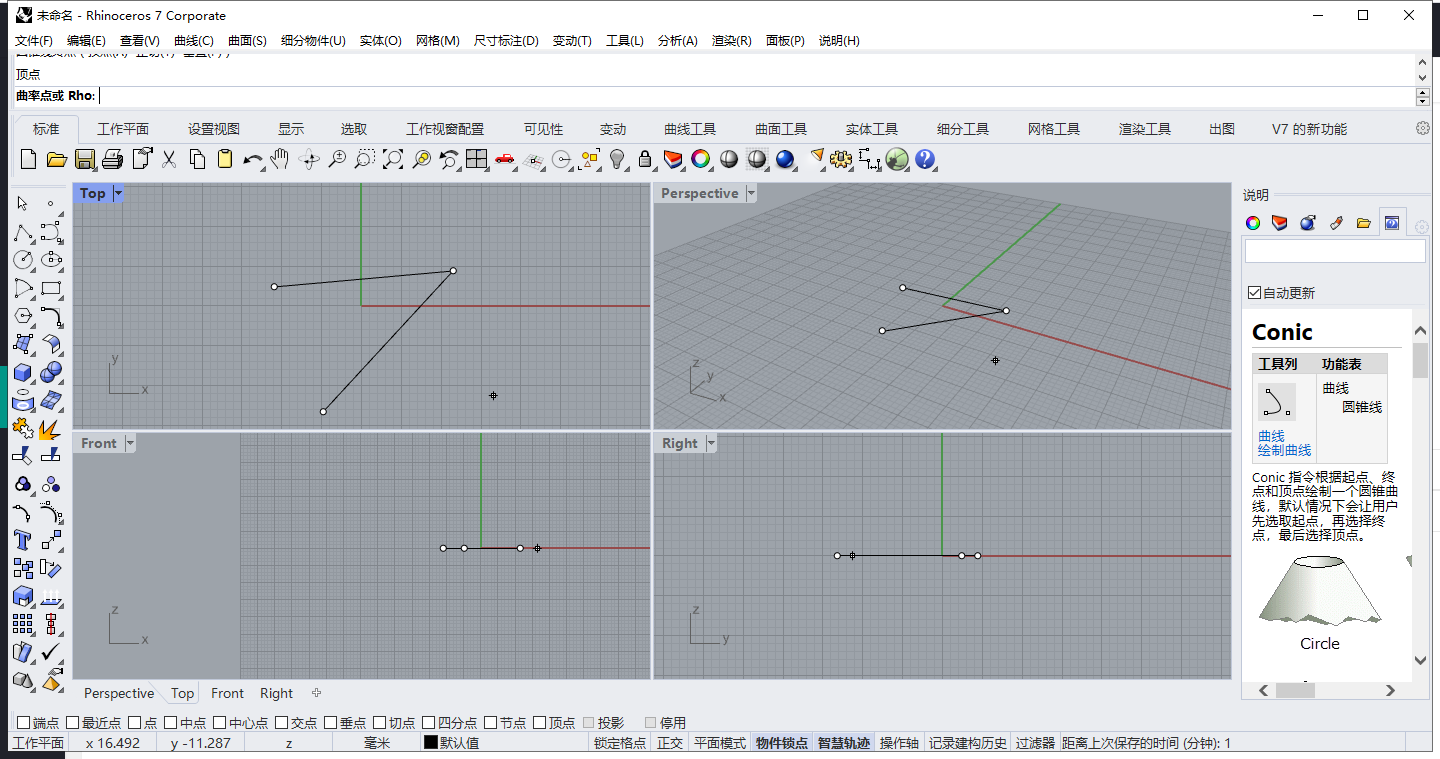This screenshot has height=759, width=1440.
Task: Enable the 垂点 osnap checkbox
Action: tap(330, 722)
